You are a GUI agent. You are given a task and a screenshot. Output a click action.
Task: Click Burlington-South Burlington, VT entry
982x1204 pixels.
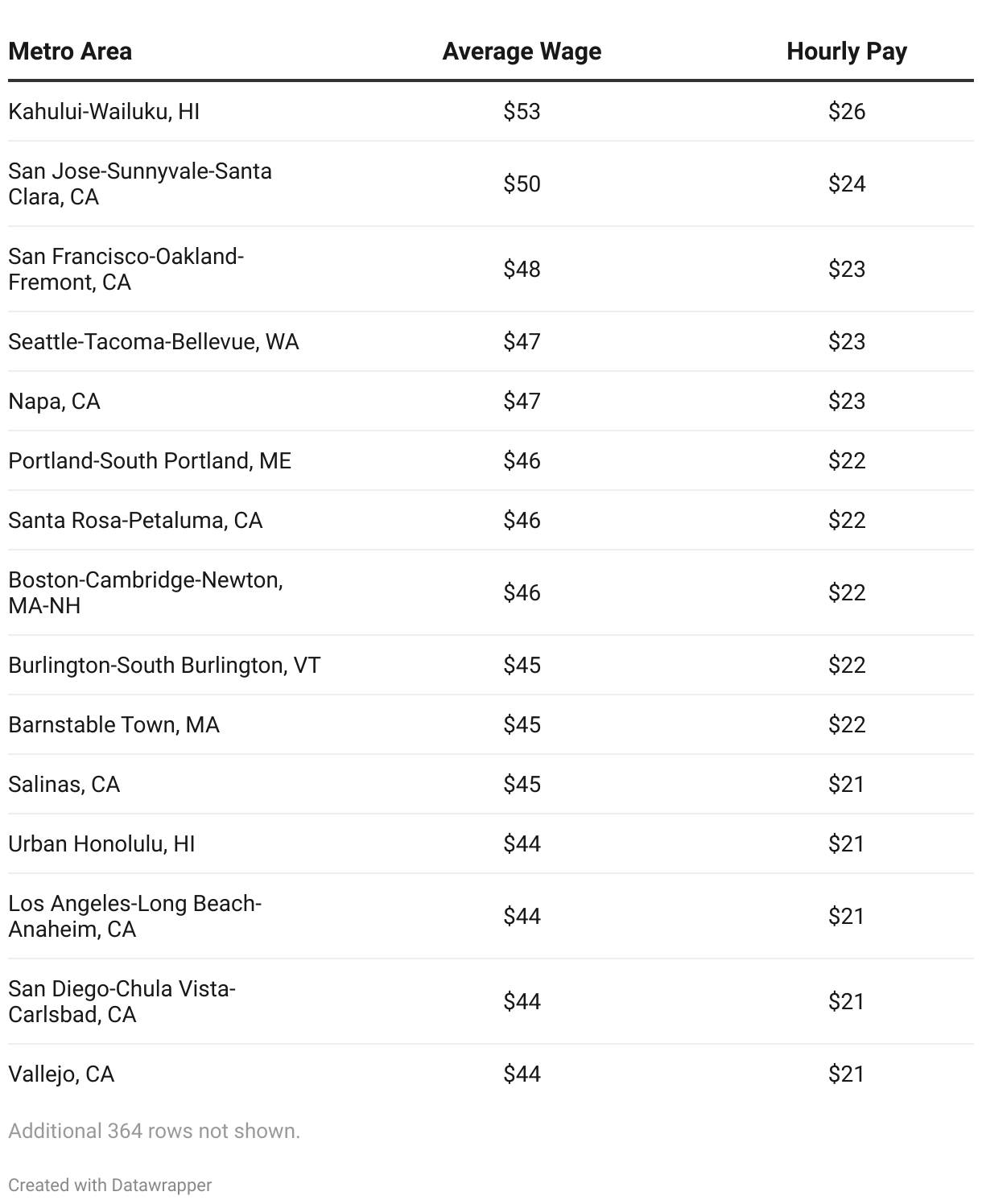point(164,665)
